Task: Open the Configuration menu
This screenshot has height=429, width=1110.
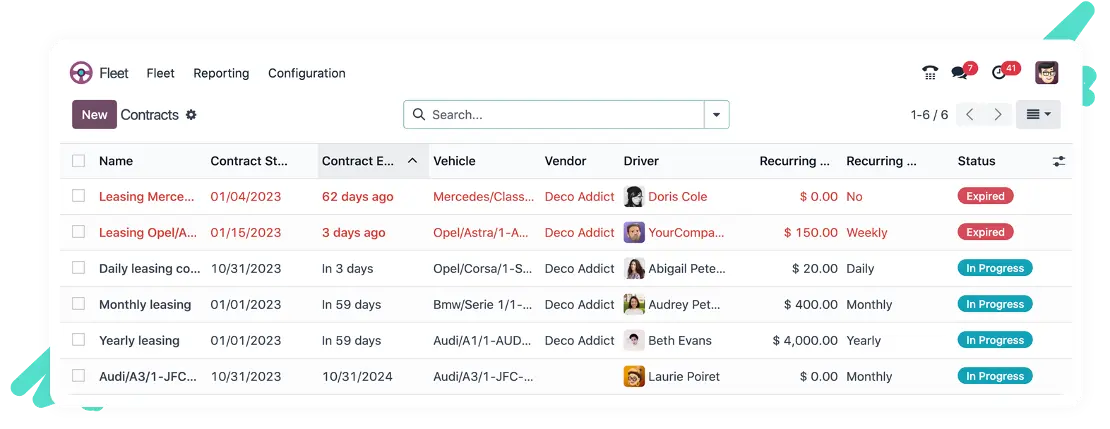Action: pos(307,73)
